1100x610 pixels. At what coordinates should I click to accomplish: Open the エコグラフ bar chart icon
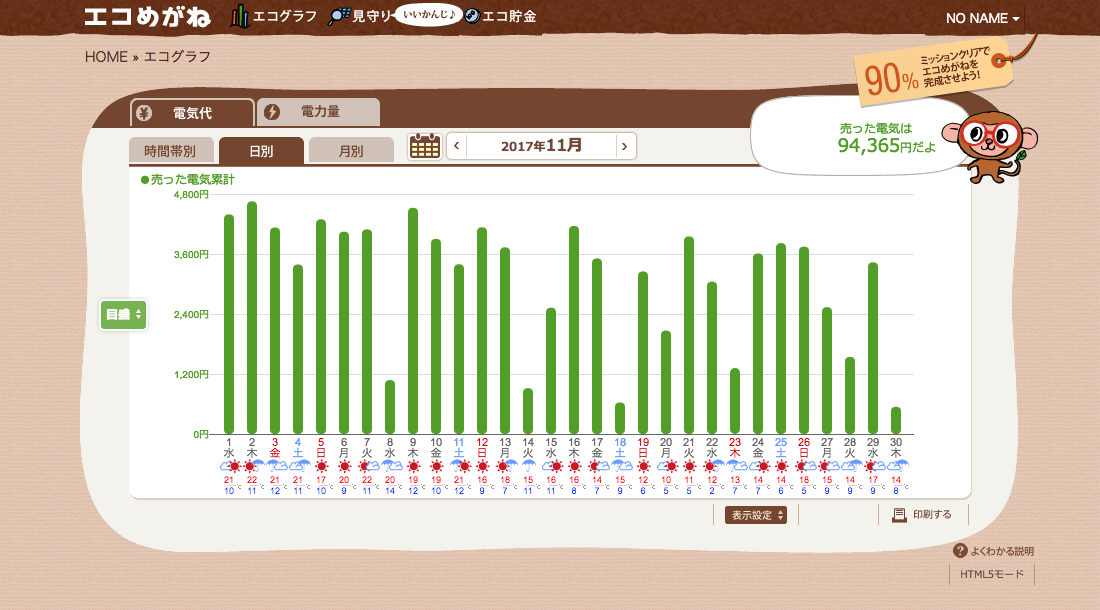click(x=240, y=16)
